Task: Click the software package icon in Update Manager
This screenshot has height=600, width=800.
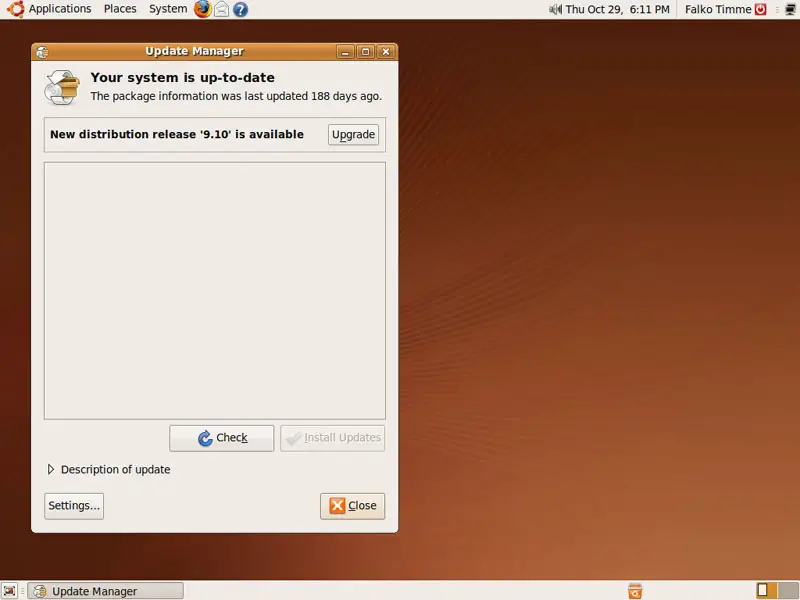Action: [62, 87]
